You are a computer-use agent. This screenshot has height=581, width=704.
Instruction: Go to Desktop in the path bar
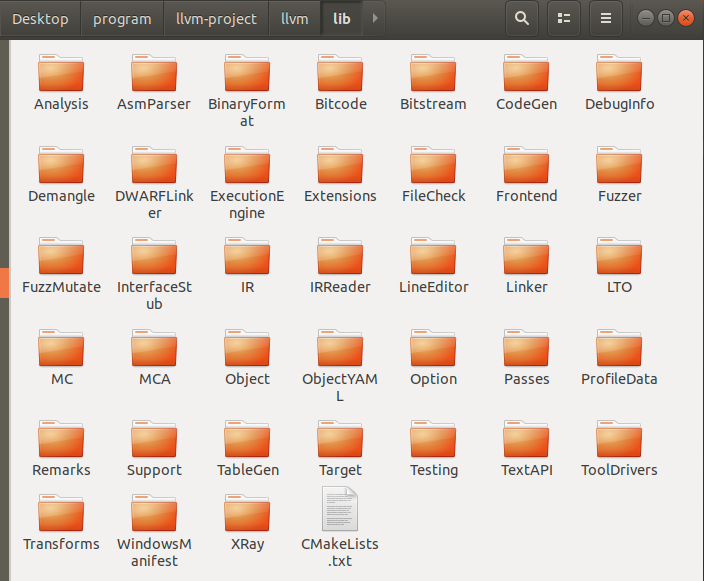coord(40,18)
